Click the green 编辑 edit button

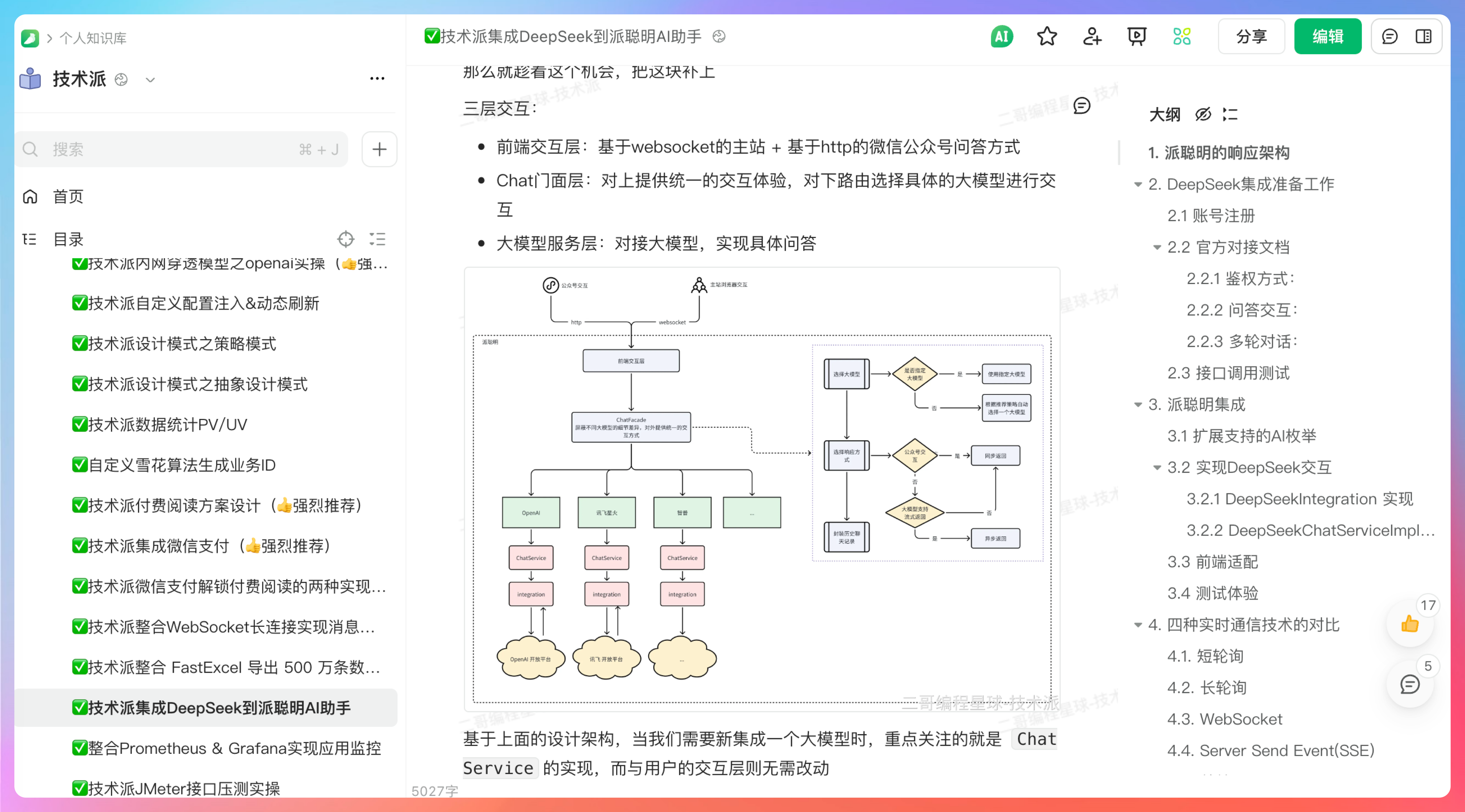tap(1327, 36)
